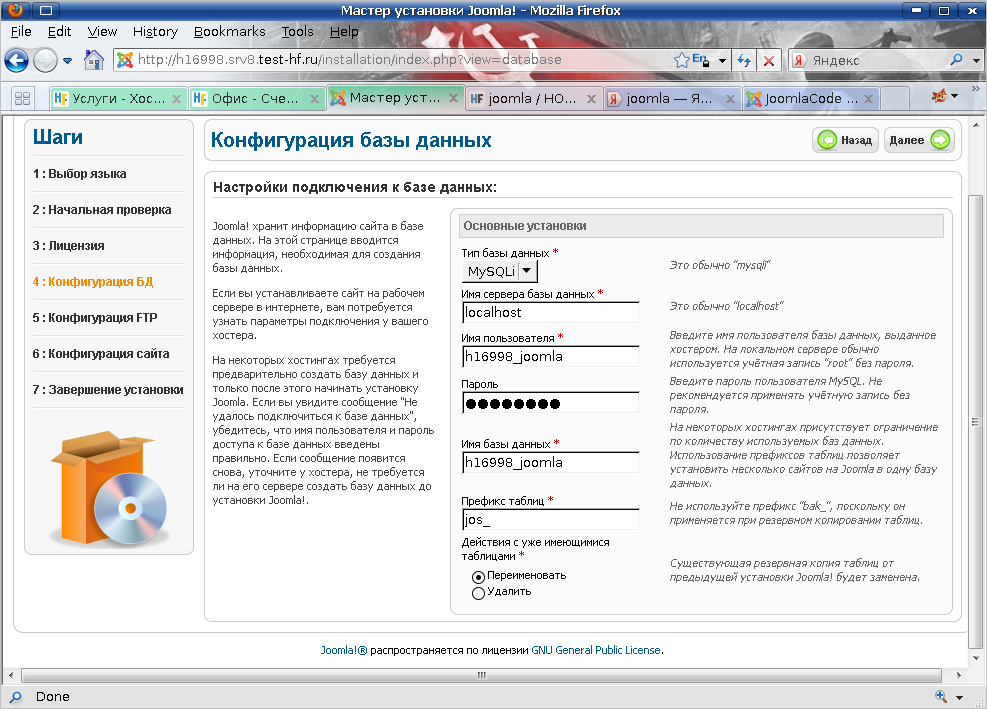Click the green arrow on the Далее button
The image size is (987, 709).
pyautogui.click(x=940, y=140)
